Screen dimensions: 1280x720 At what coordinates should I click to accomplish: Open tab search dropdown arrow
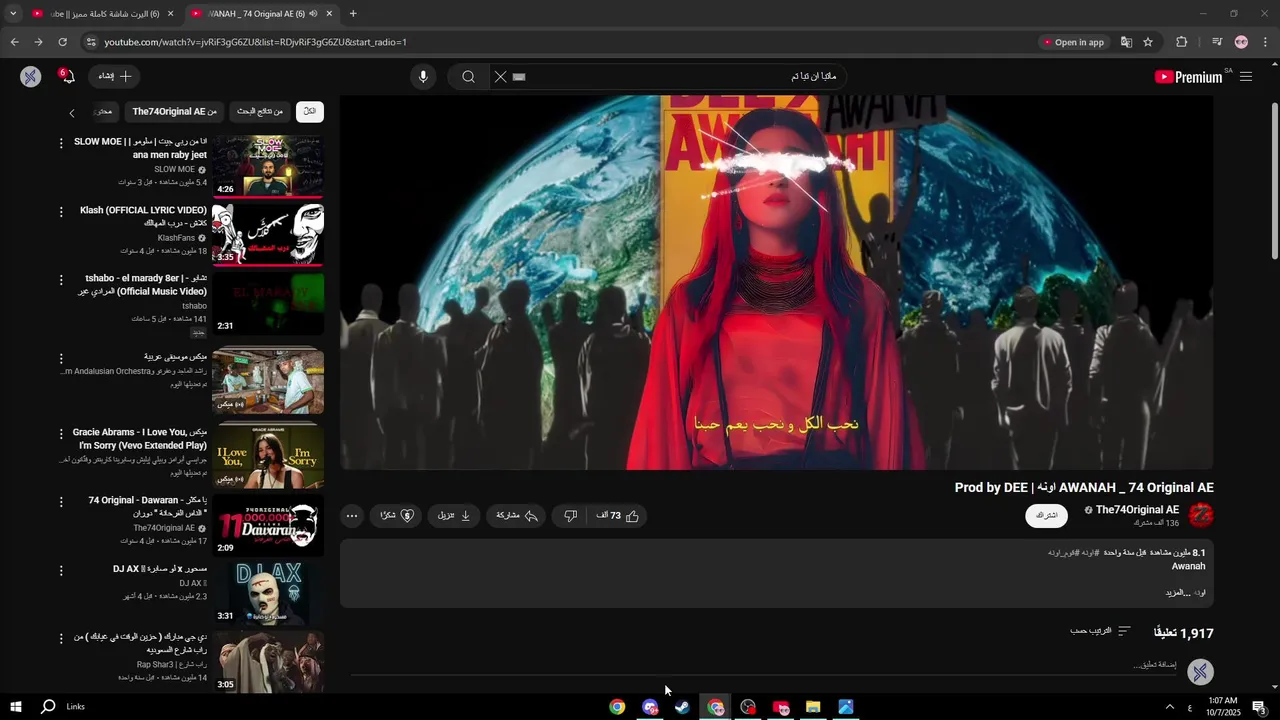coord(13,14)
